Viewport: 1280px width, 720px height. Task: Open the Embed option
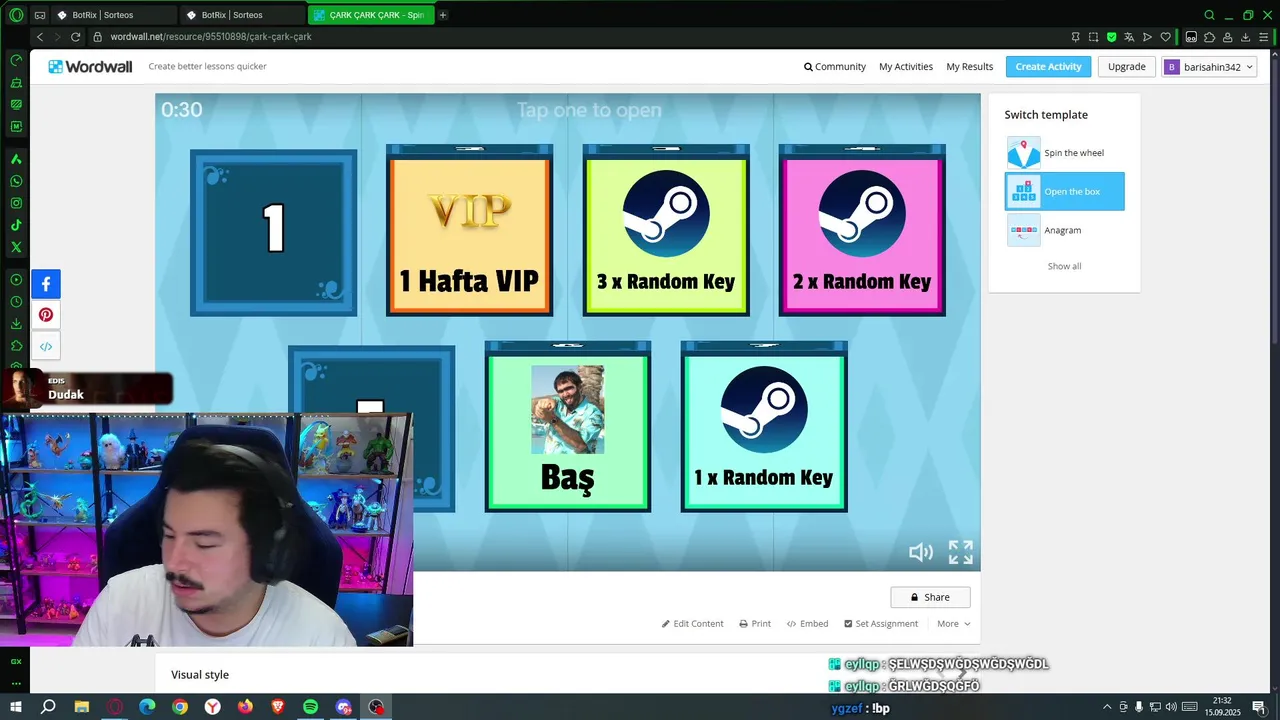(x=807, y=623)
